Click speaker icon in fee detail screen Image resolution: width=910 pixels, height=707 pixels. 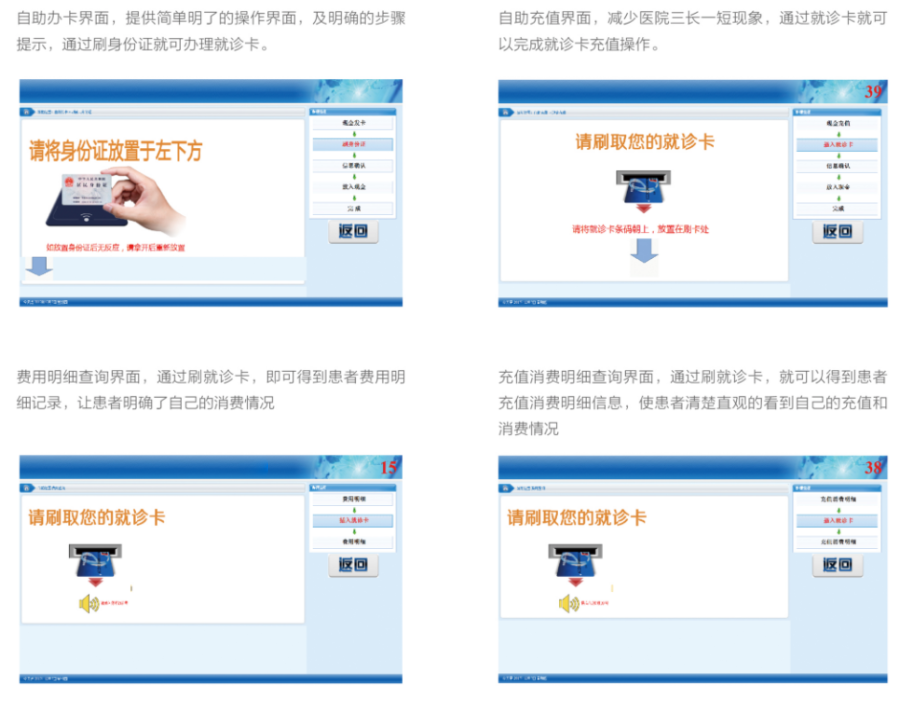(x=89, y=603)
